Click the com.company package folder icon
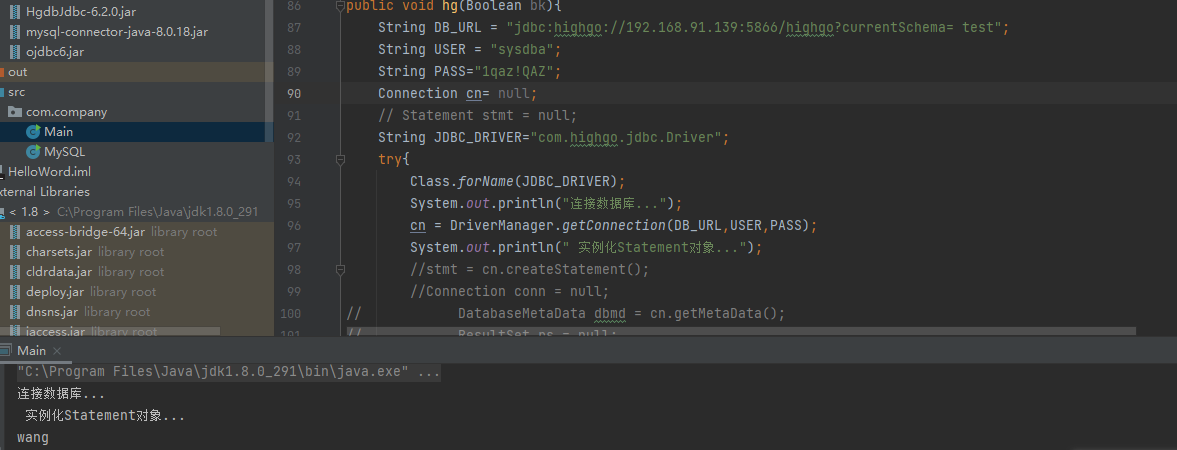Viewport: 1177px width, 450px height. pos(14,112)
